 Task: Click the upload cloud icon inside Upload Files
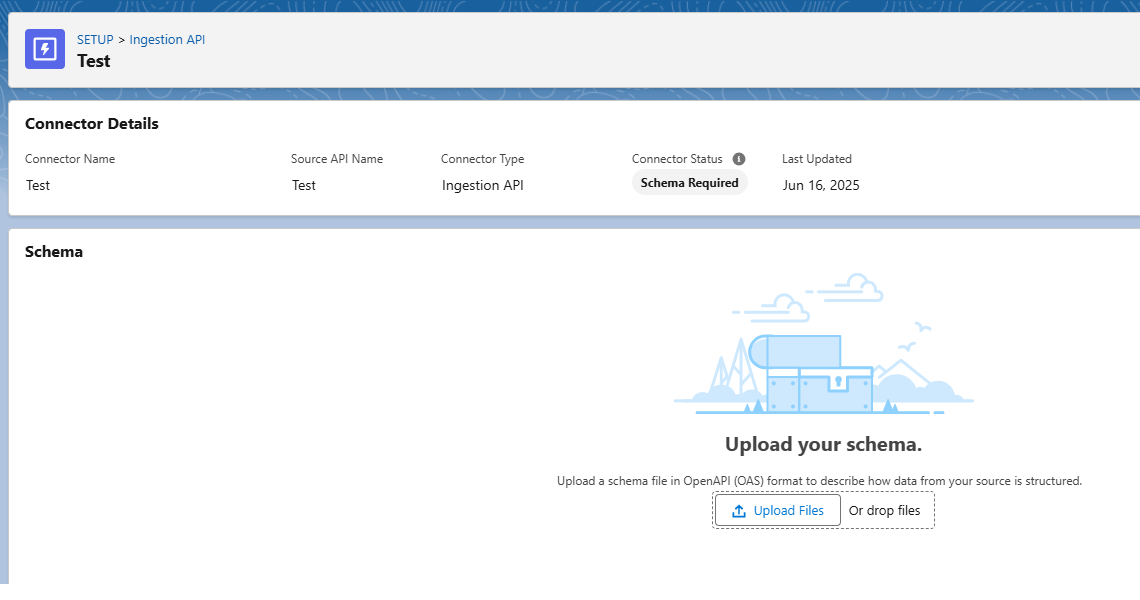point(739,510)
